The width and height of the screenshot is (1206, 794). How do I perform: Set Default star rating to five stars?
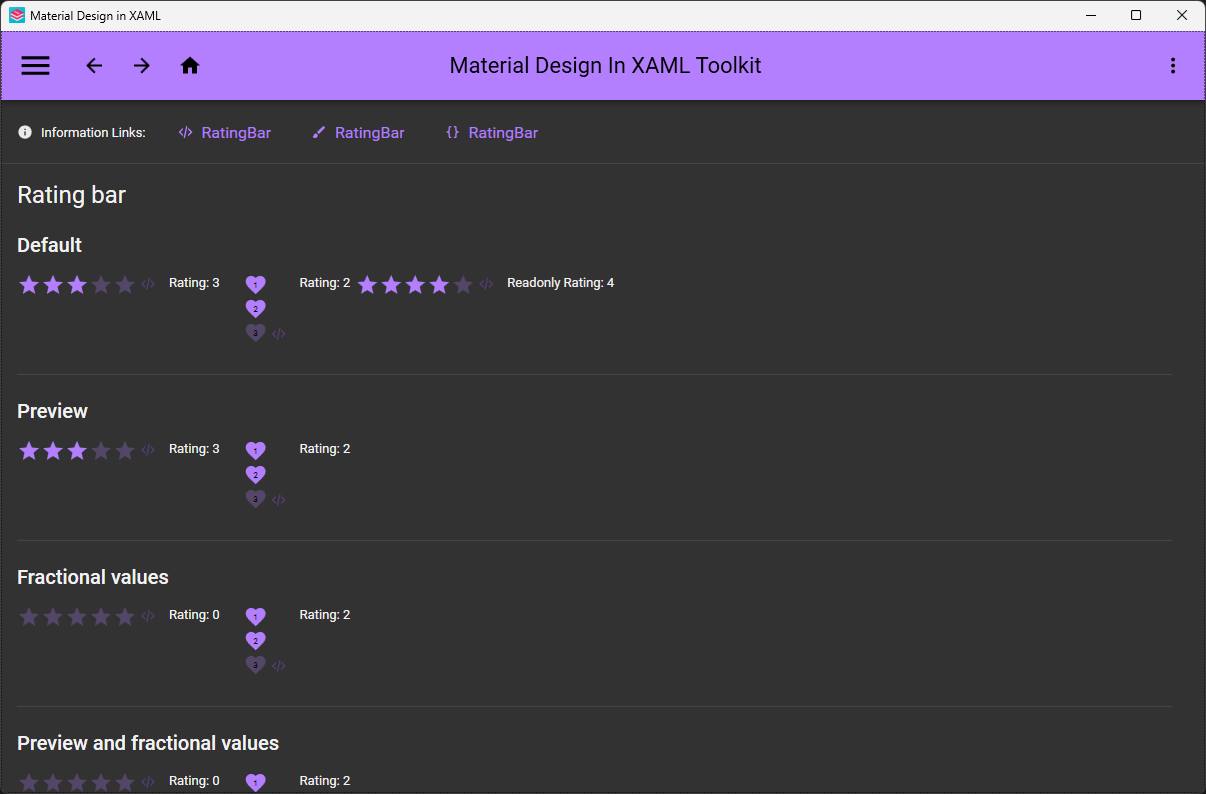pos(125,285)
